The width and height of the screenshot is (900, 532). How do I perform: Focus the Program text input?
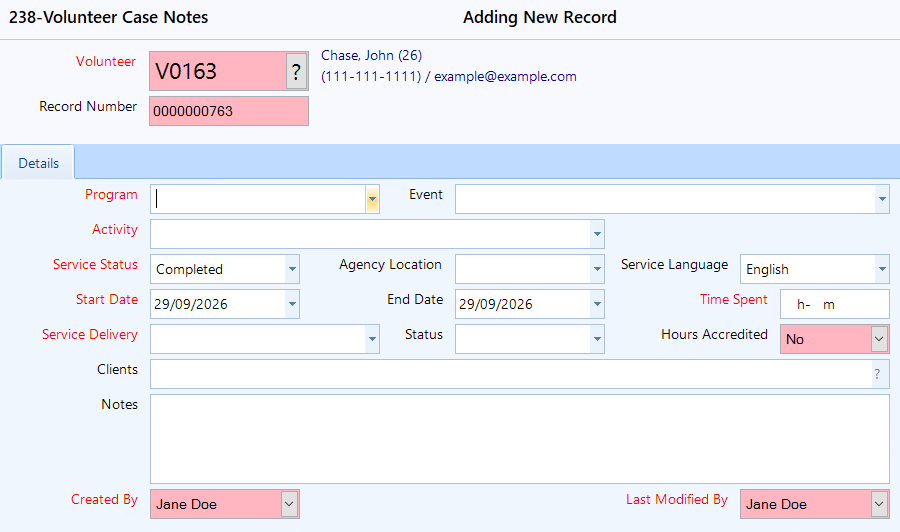[x=258, y=199]
